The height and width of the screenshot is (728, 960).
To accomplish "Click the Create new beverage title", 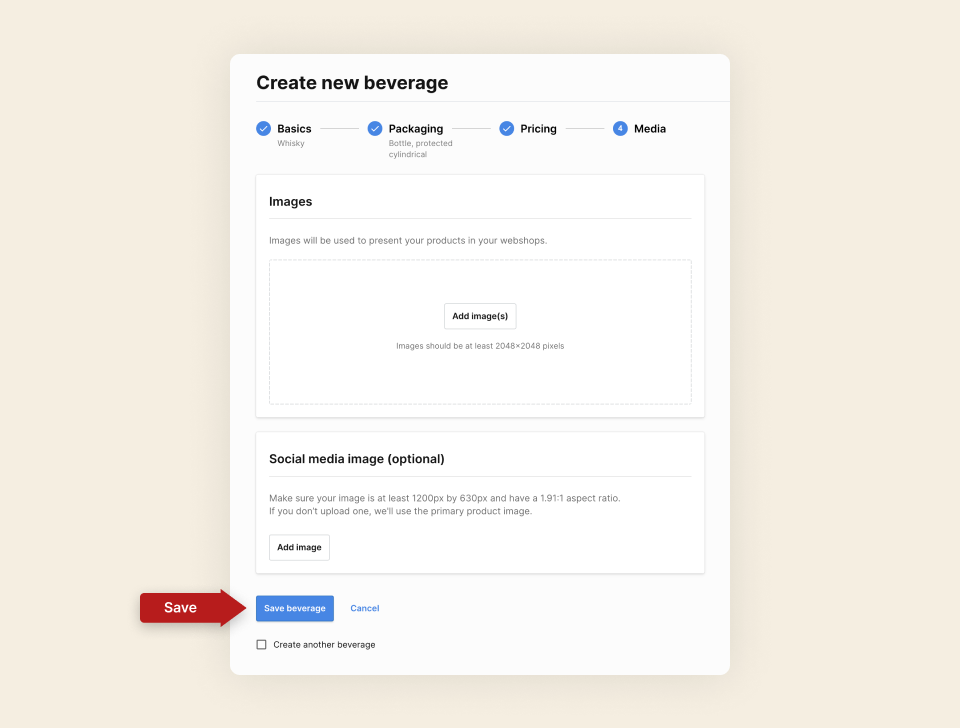I will coord(352,82).
